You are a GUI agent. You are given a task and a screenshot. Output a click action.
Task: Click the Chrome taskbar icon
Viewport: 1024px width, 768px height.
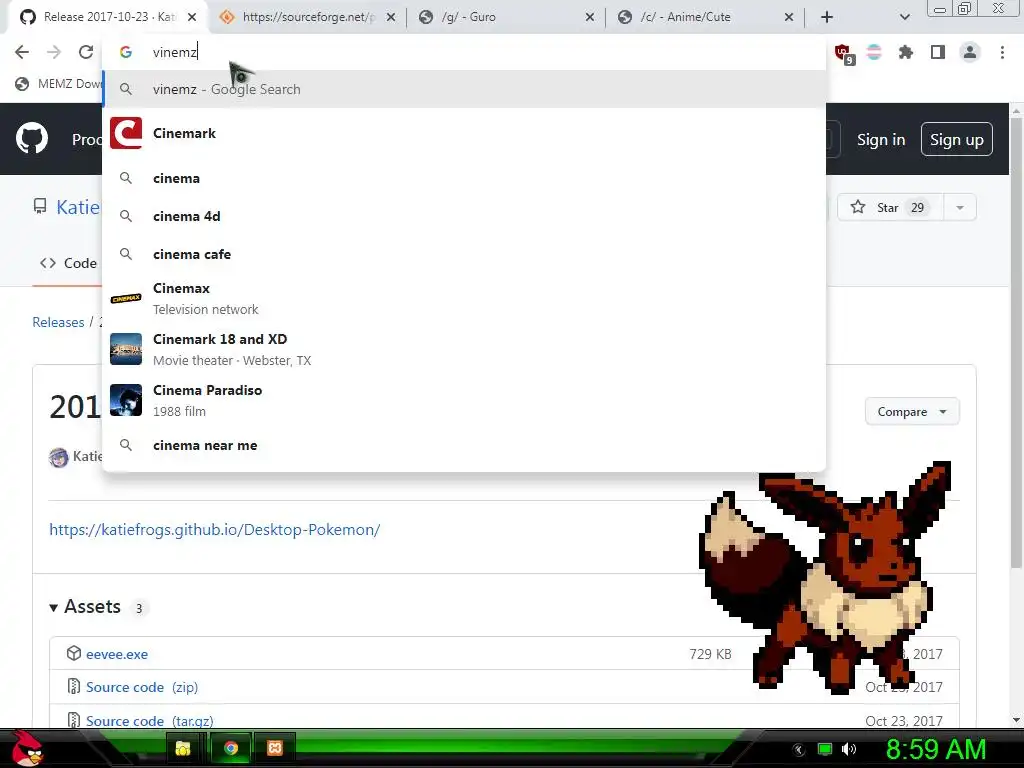click(231, 748)
